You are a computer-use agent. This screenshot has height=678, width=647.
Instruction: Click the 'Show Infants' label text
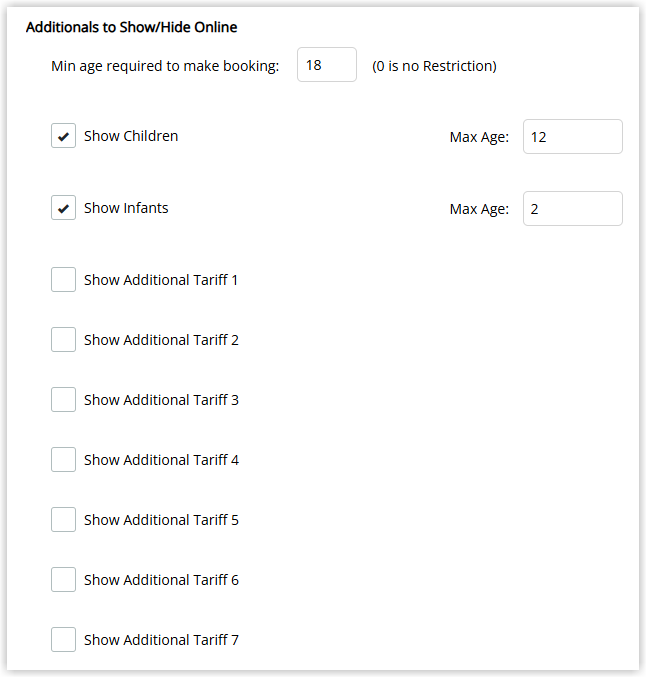[x=126, y=208]
